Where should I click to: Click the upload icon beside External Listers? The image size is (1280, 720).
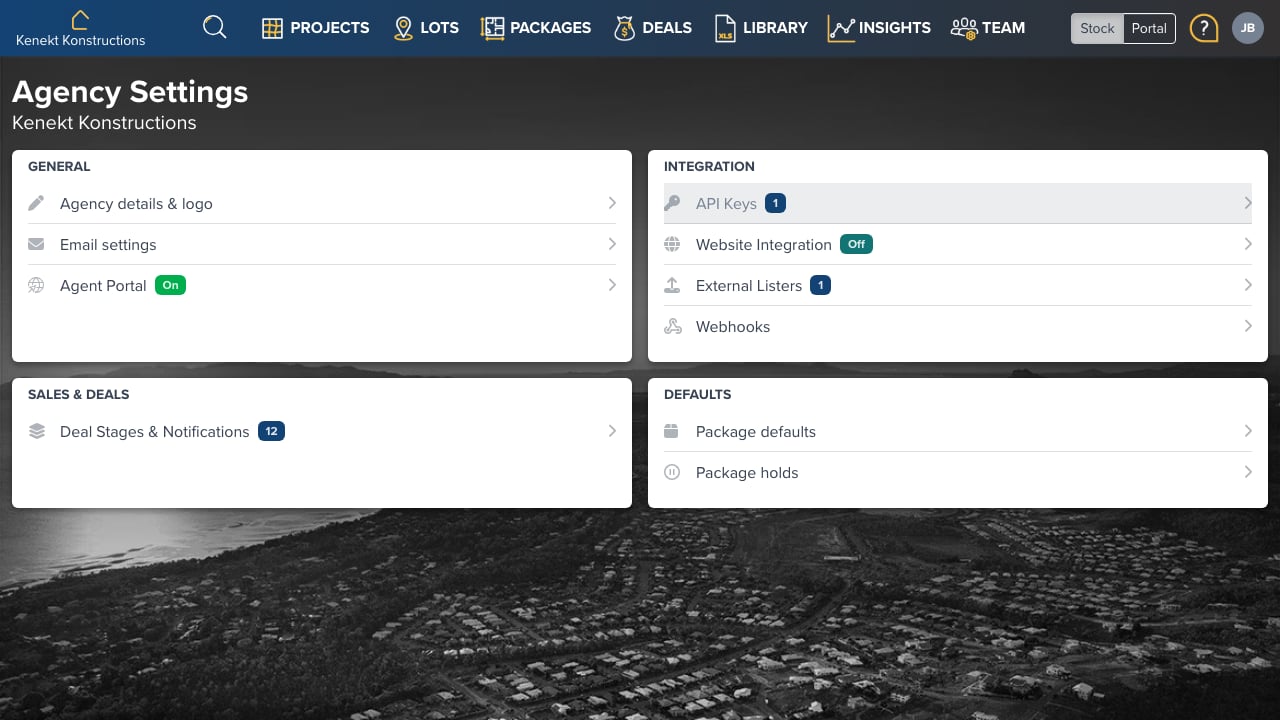point(672,285)
